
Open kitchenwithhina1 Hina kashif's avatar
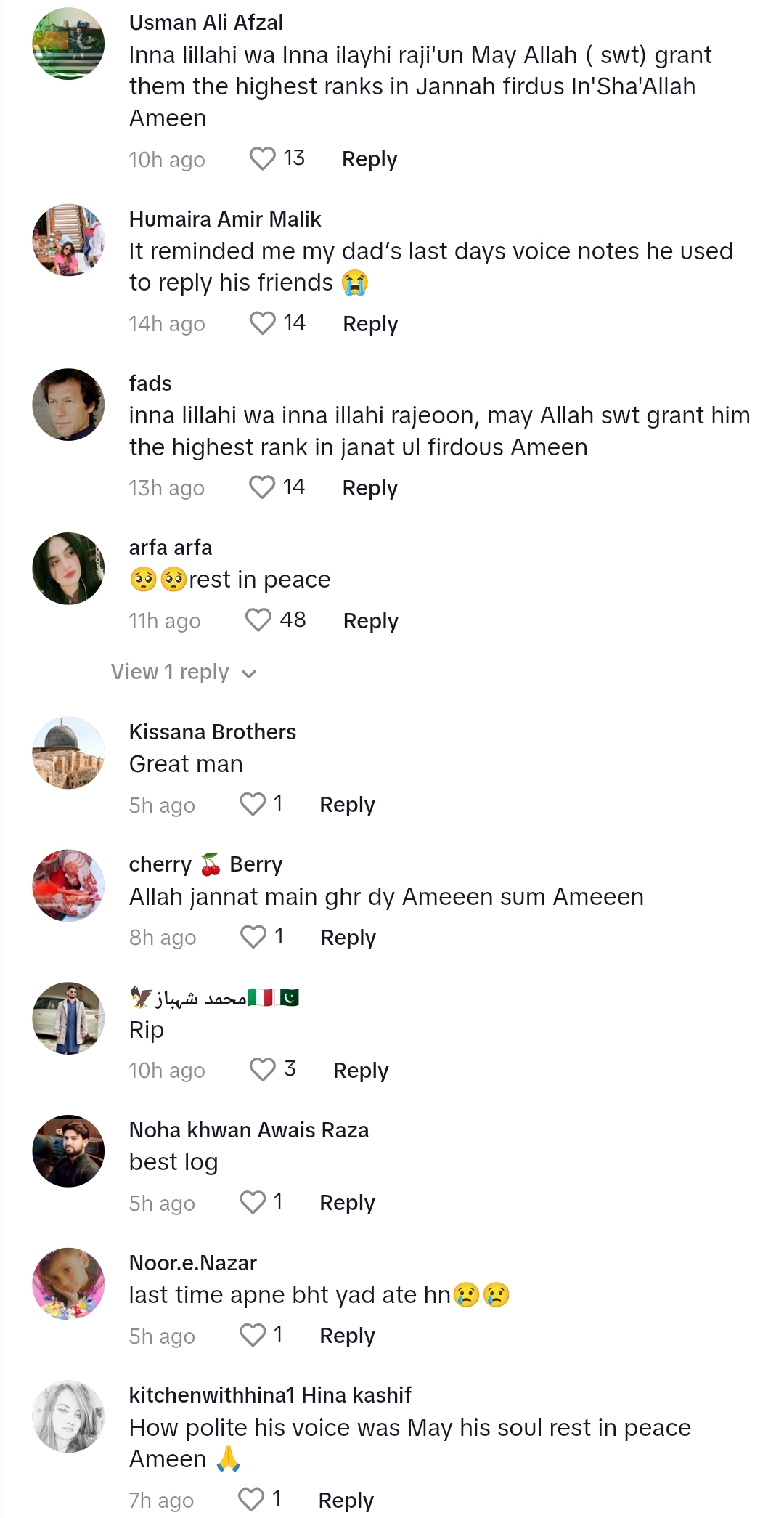(68, 1417)
